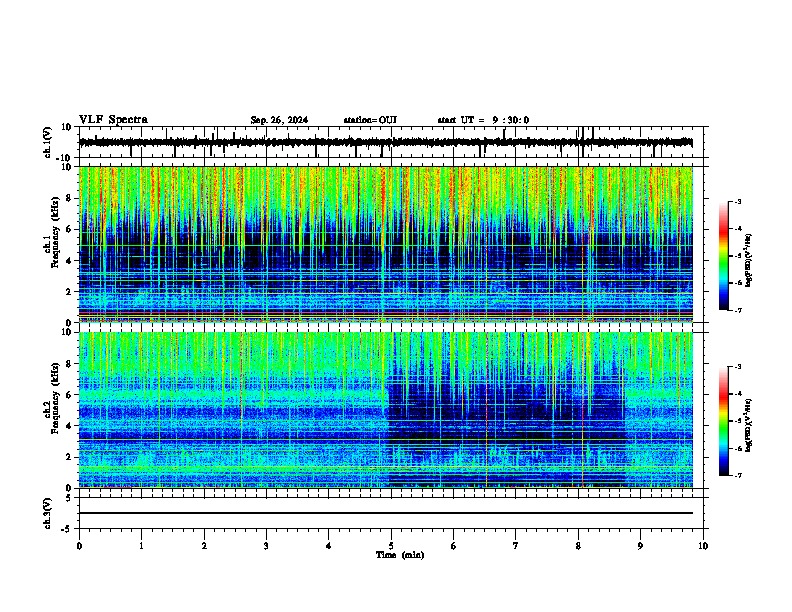The image size is (792, 612).
Task: Click the 'ch.1(V)' axis label
Action: [48, 142]
